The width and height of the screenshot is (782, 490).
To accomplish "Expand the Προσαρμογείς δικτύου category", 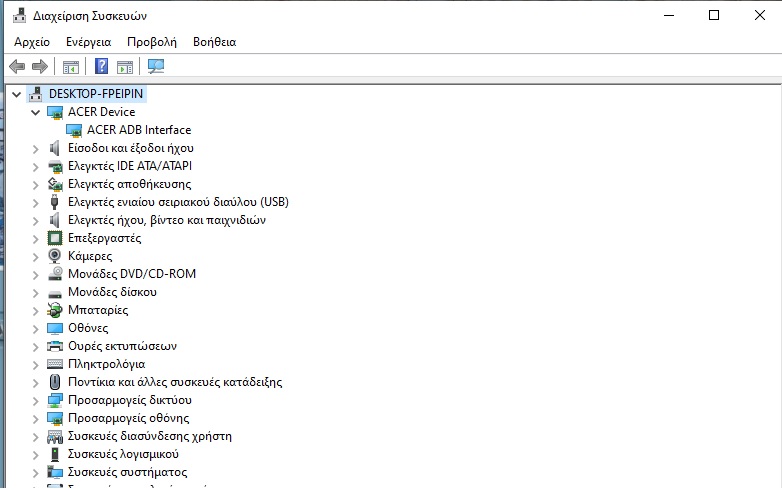I will (x=36, y=400).
